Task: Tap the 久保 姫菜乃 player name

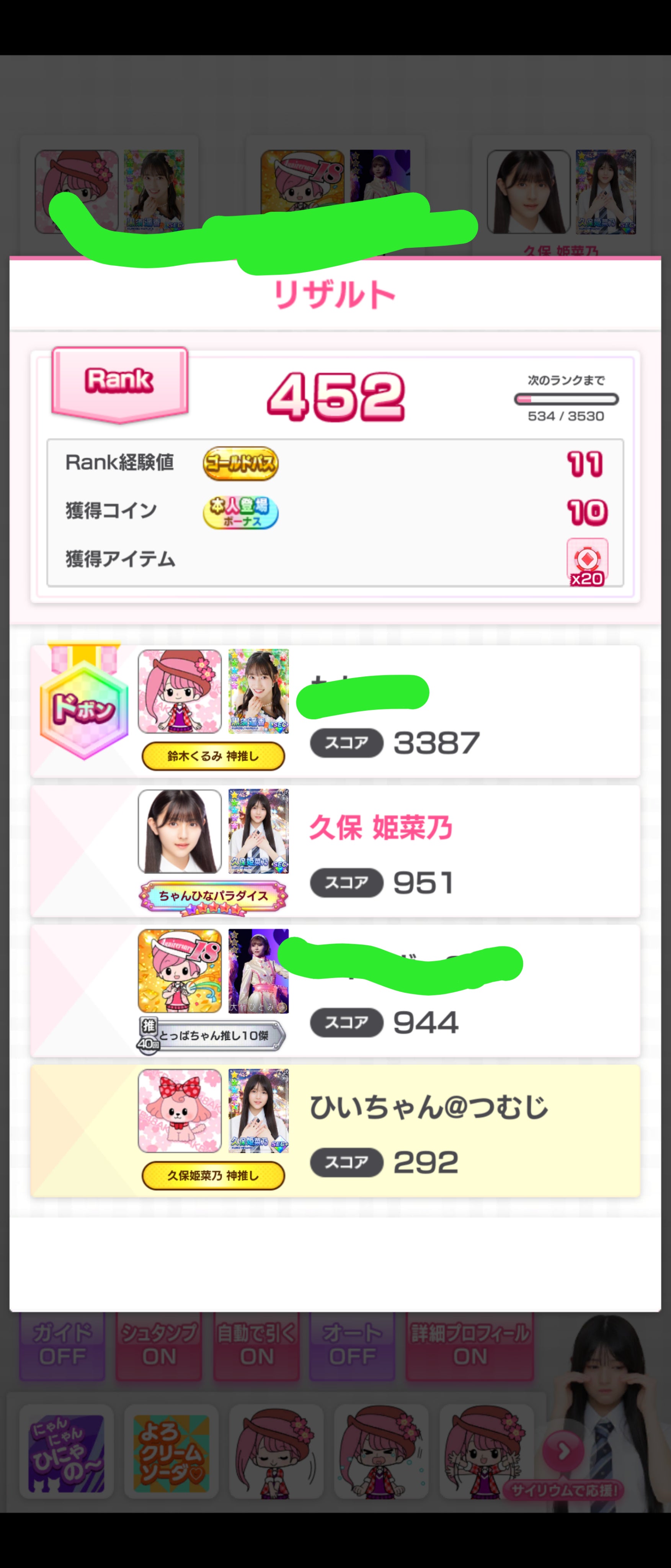Action: pos(380,828)
